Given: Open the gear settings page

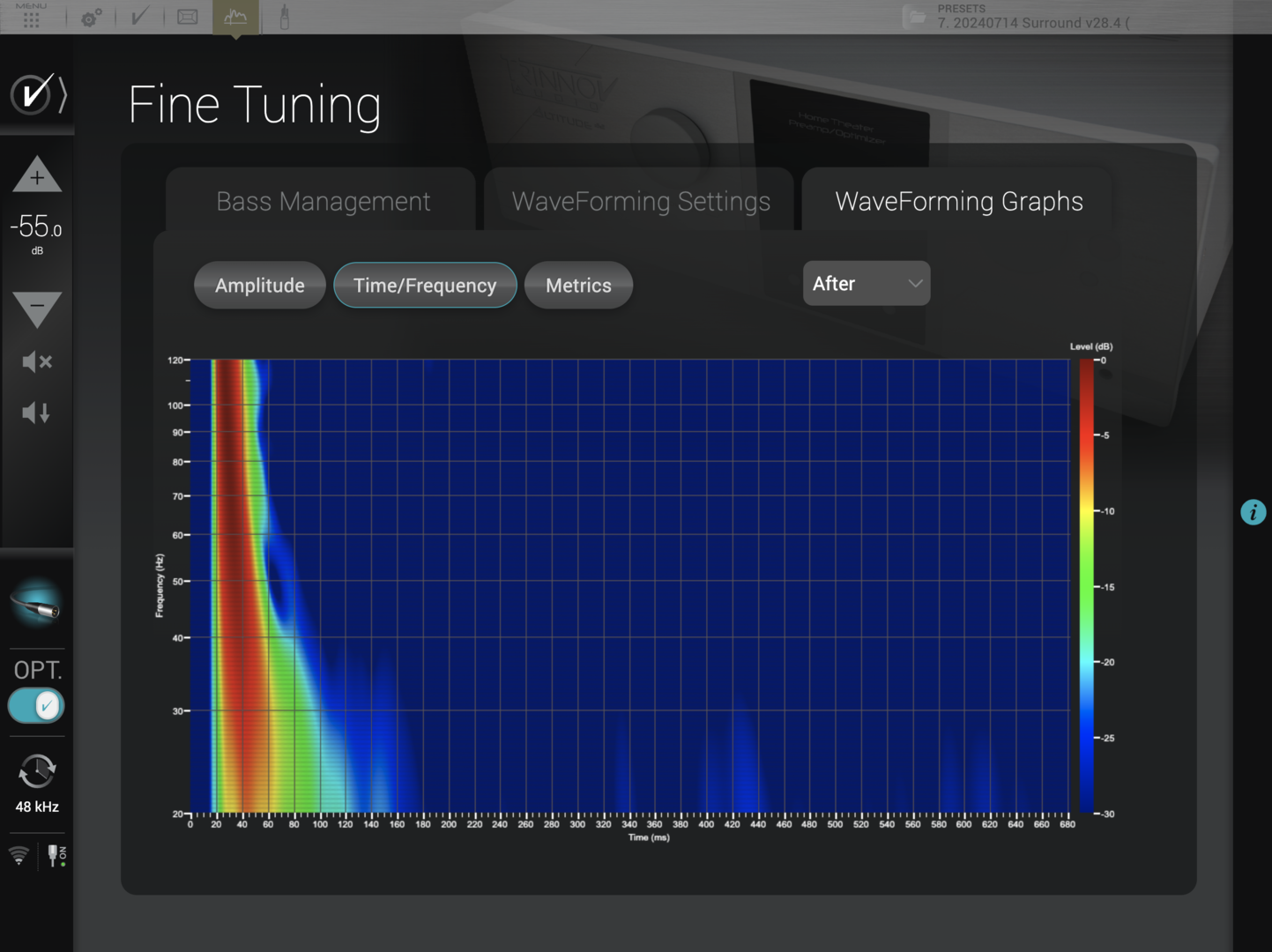Looking at the screenshot, I should click(x=91, y=17).
